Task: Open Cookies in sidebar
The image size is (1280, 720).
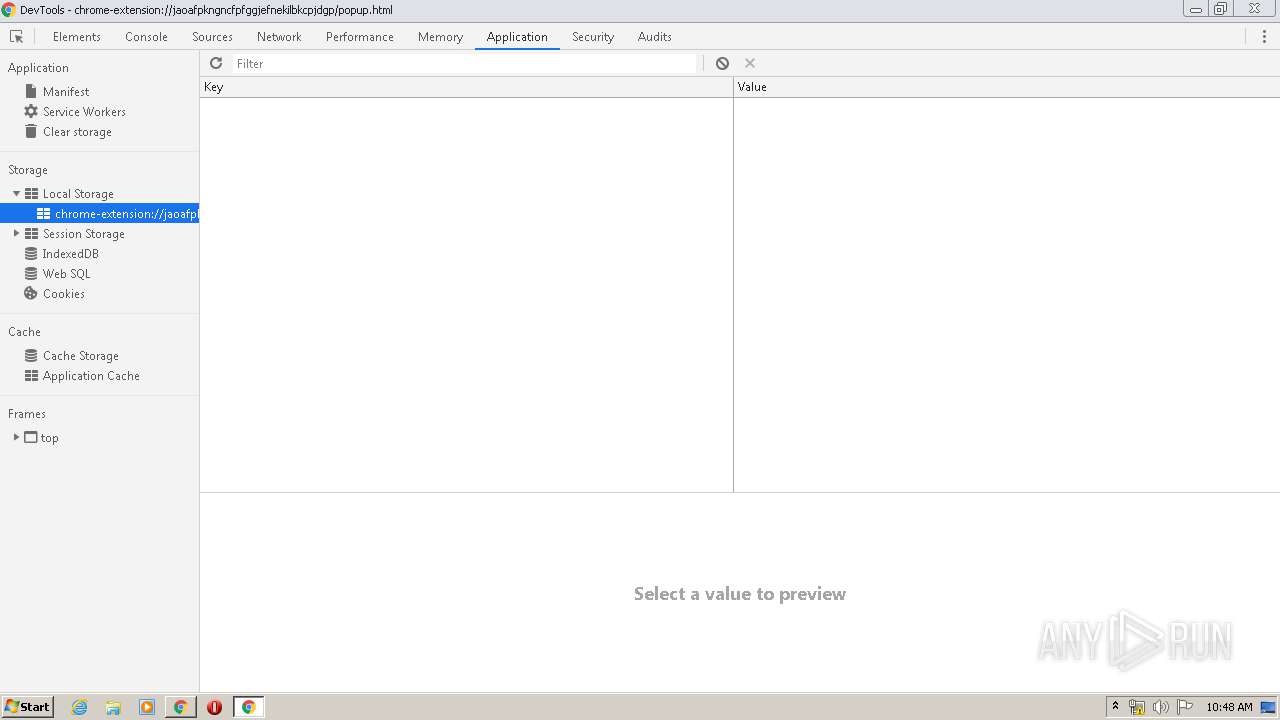Action: (x=64, y=293)
